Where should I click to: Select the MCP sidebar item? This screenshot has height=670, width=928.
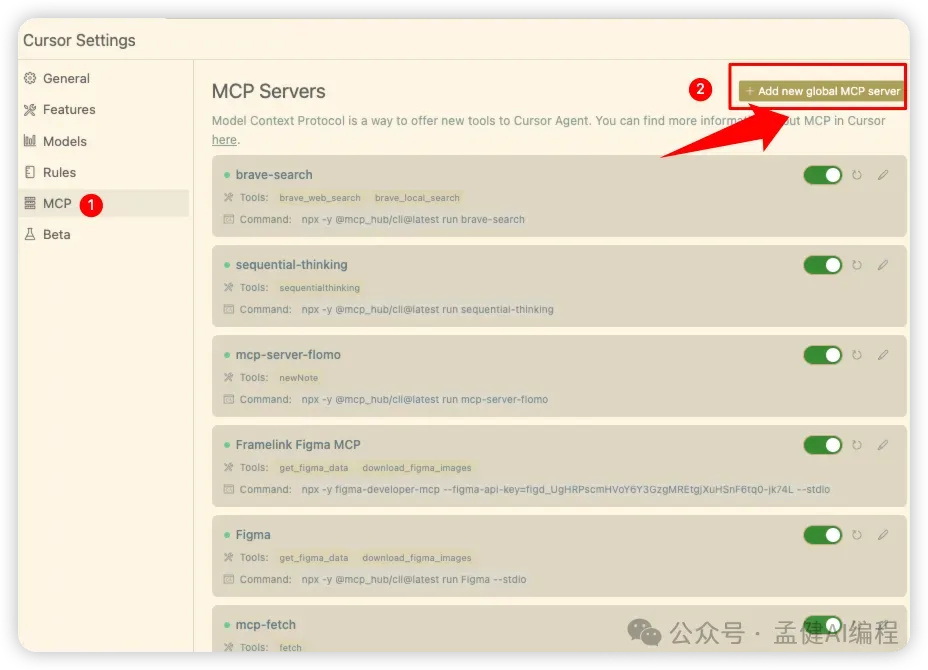104,204
